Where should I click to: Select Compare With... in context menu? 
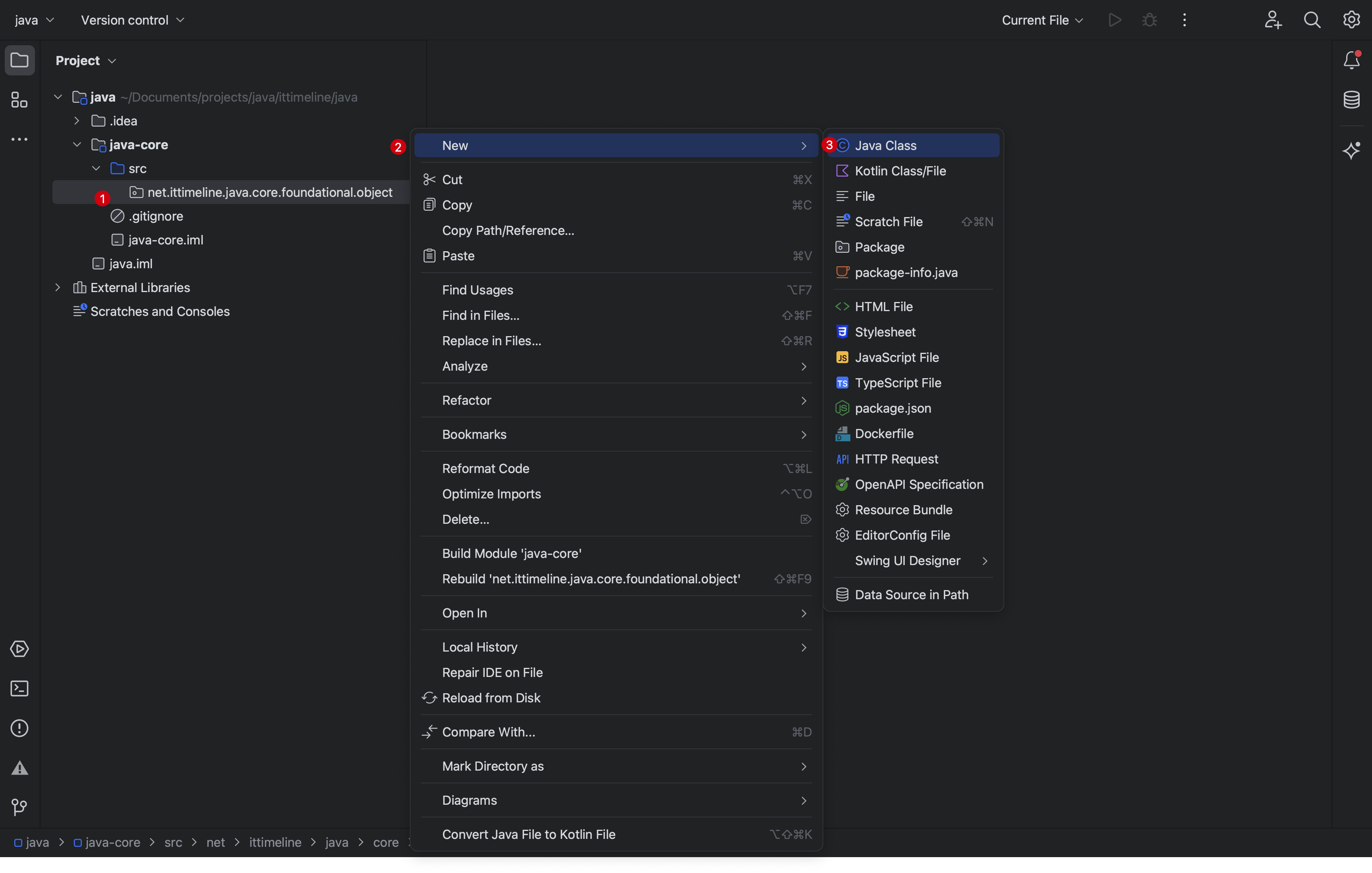coord(617,732)
